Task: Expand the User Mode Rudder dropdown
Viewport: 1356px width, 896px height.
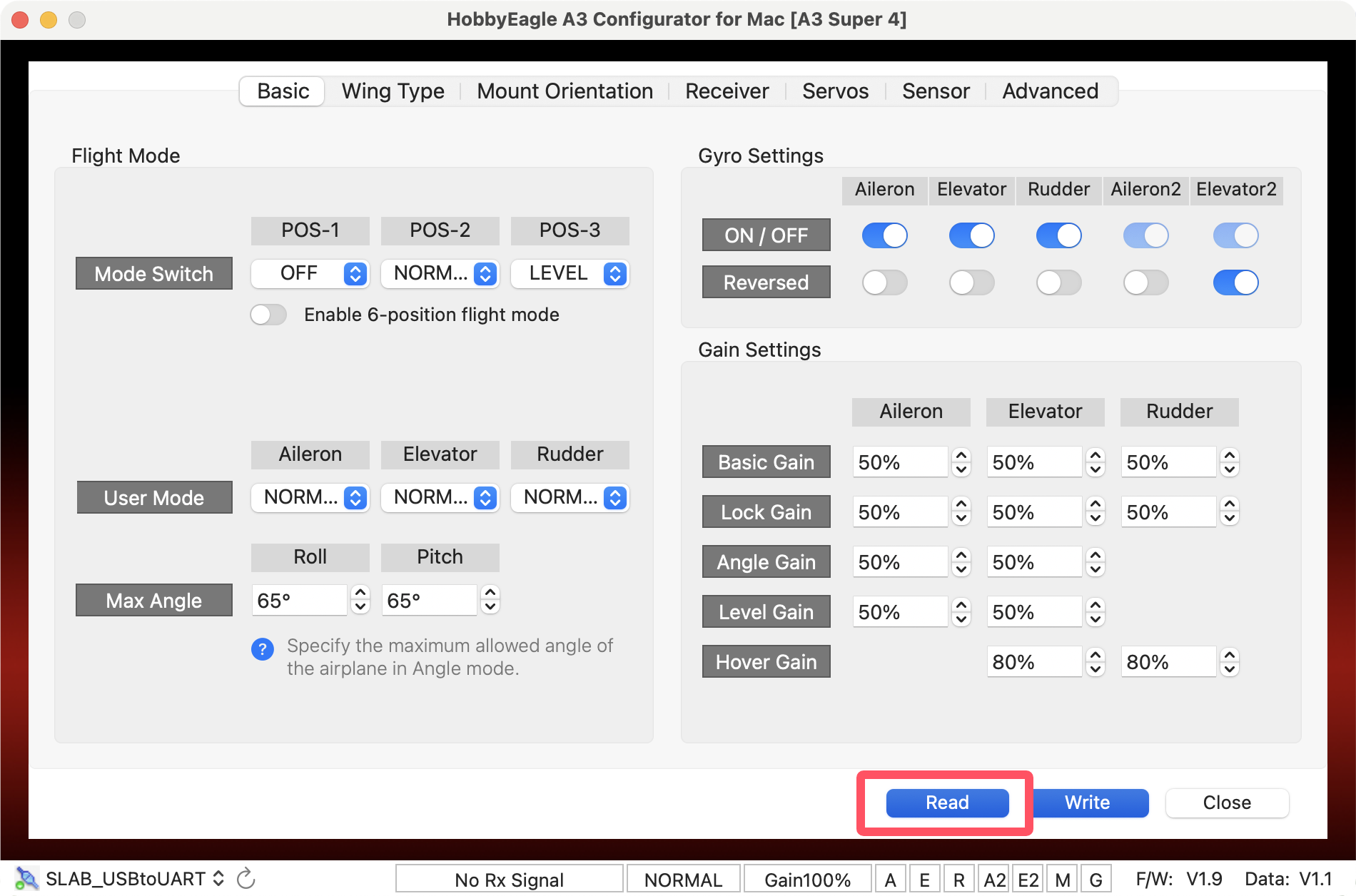Action: click(570, 497)
